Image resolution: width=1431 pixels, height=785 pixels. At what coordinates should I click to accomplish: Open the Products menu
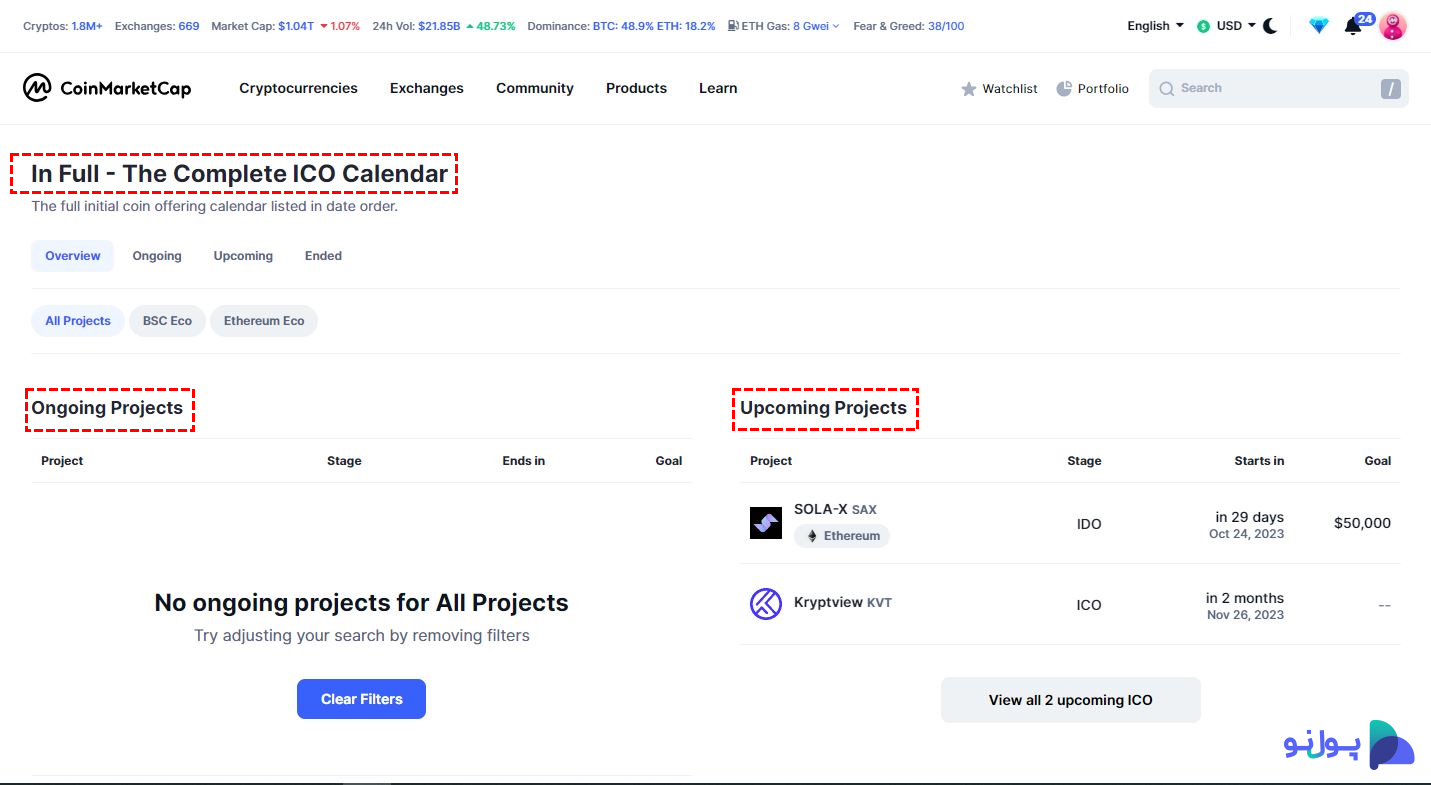pyautogui.click(x=636, y=88)
